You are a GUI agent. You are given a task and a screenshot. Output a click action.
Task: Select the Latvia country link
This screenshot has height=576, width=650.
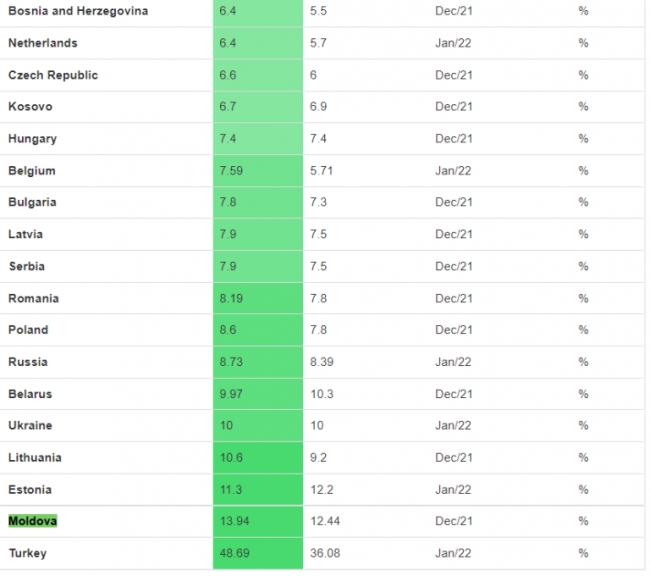tap(26, 234)
